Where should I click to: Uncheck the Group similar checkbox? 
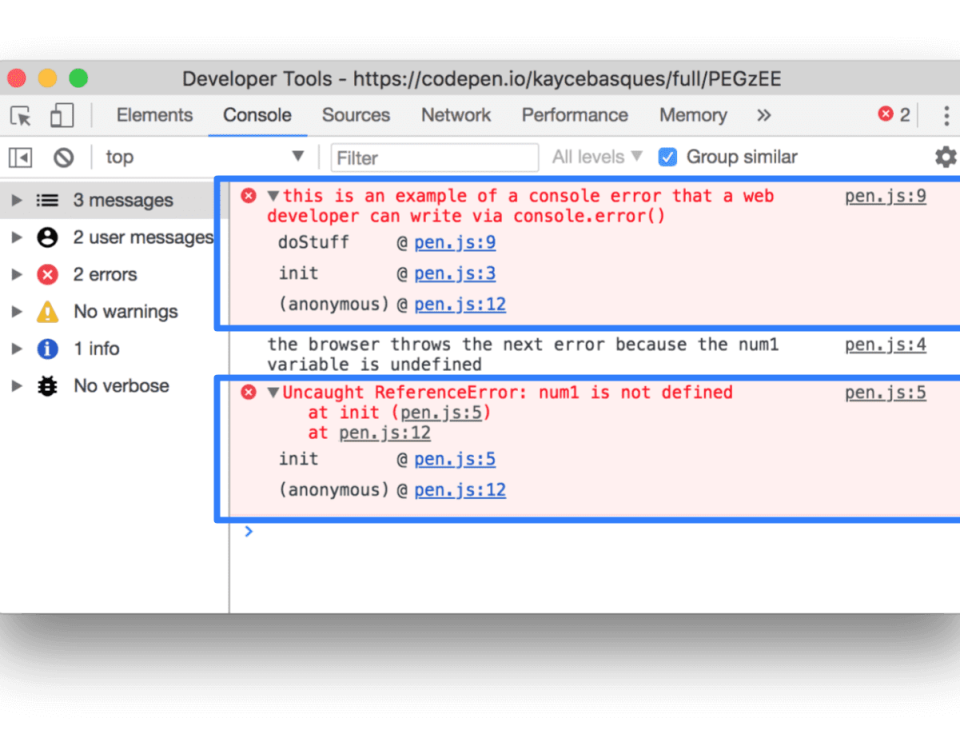pos(667,157)
